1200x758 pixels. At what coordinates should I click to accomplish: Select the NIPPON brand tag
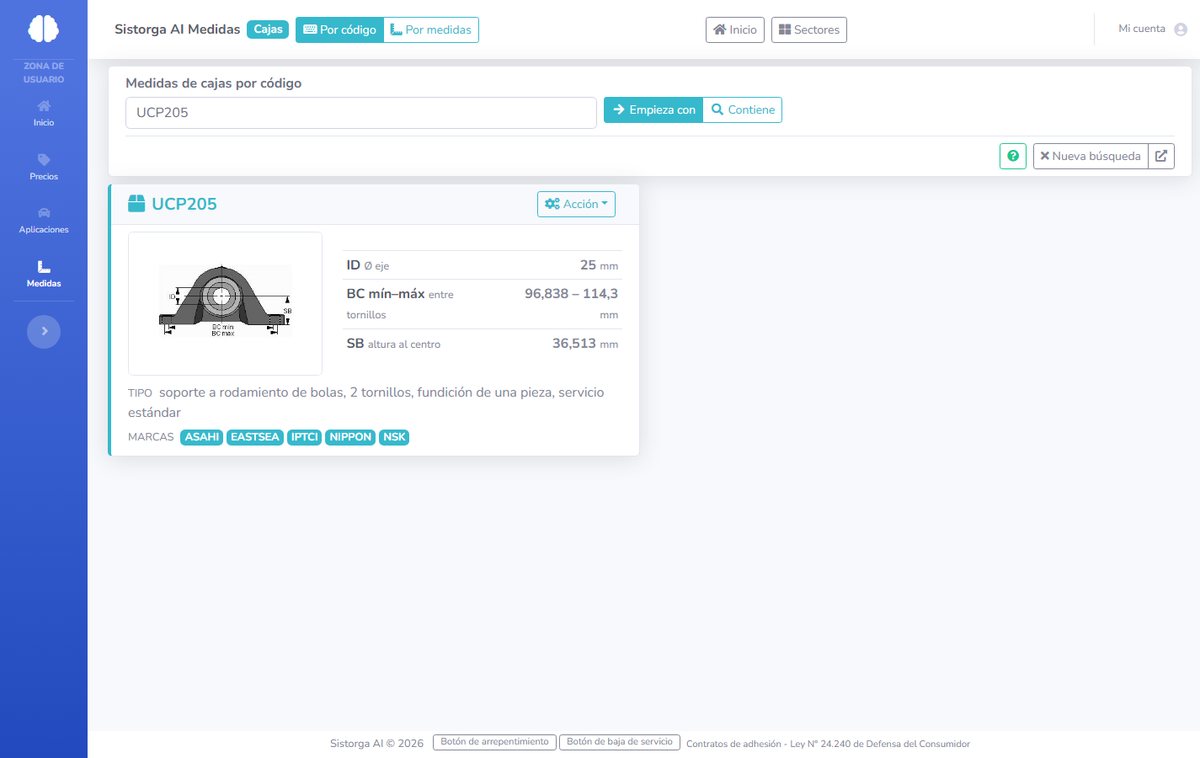tap(350, 437)
